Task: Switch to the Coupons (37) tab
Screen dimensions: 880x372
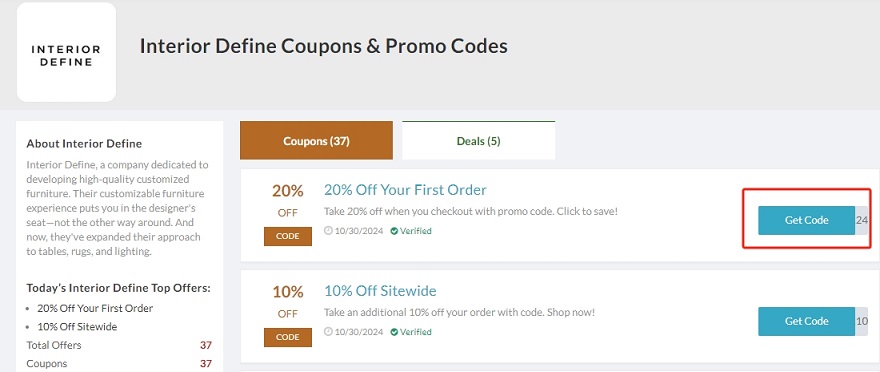Action: 317,141
